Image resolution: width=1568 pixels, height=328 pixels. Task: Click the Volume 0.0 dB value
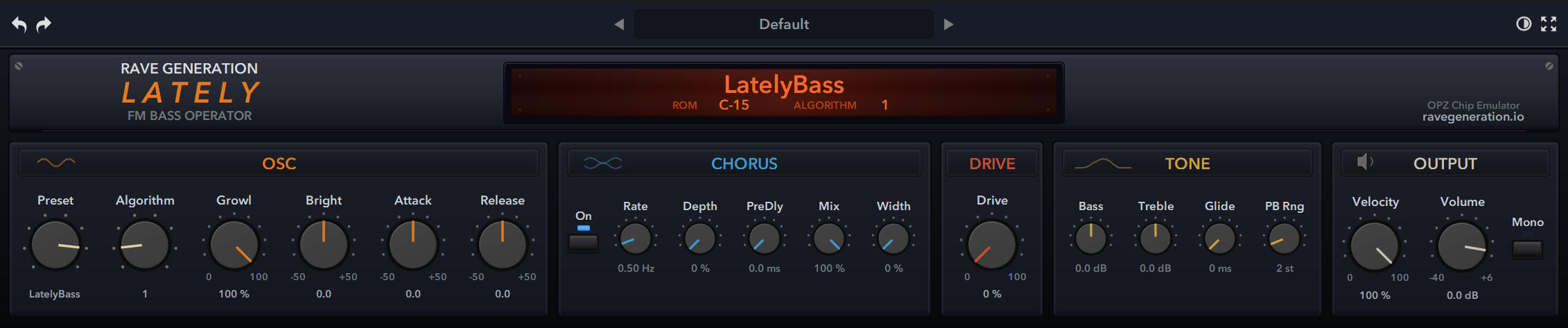1463,295
